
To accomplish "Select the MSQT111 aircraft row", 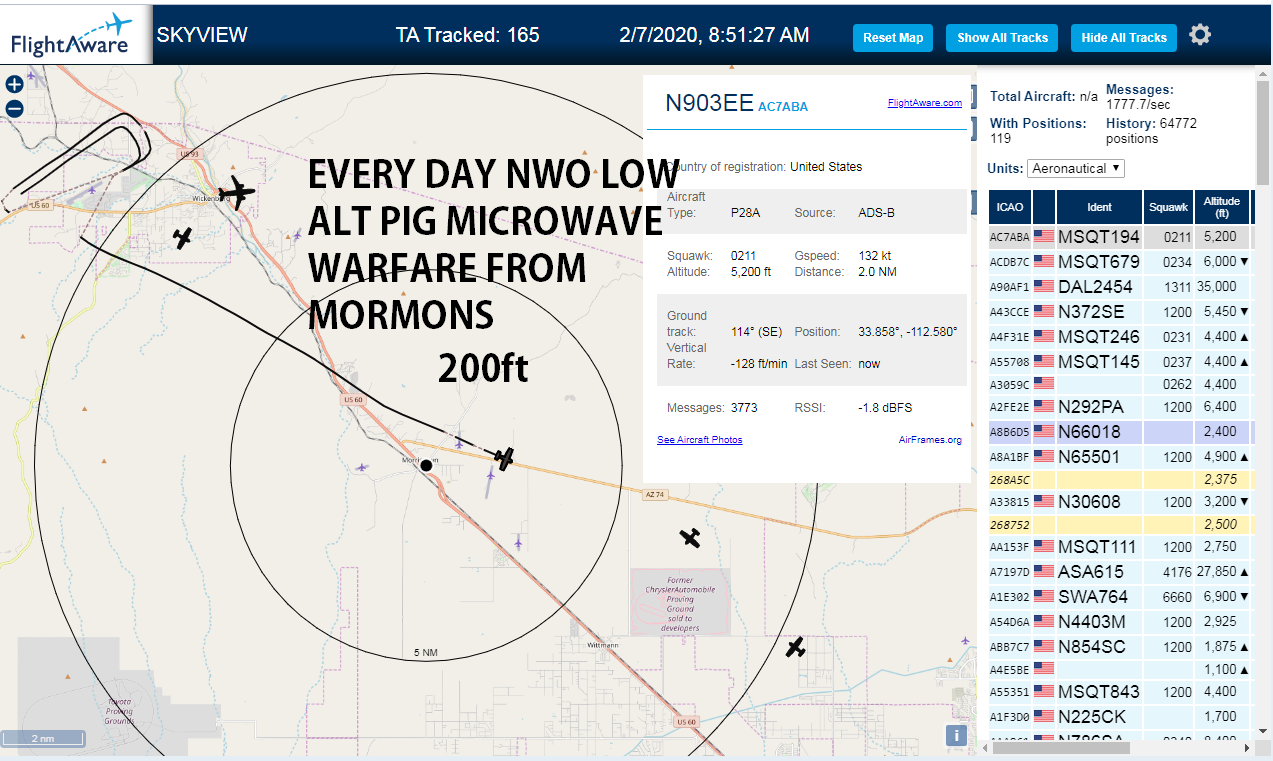I will click(1119, 547).
